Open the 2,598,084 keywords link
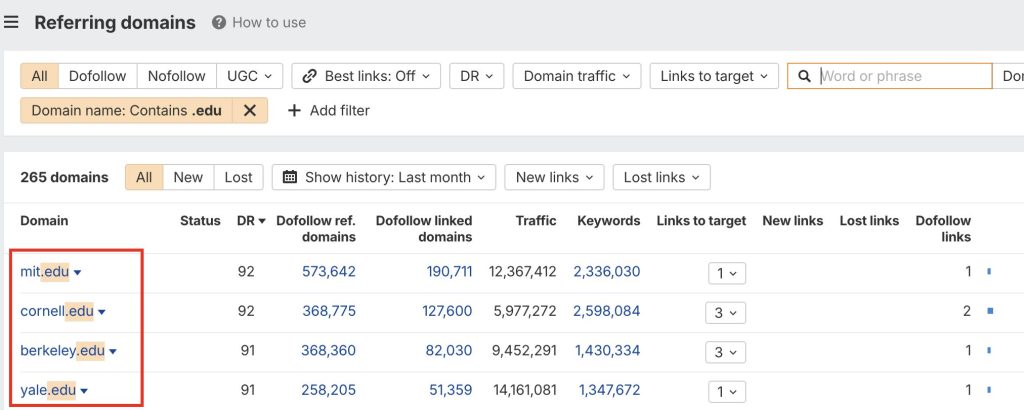The width and height of the screenshot is (1024, 410). pyautogui.click(x=607, y=311)
